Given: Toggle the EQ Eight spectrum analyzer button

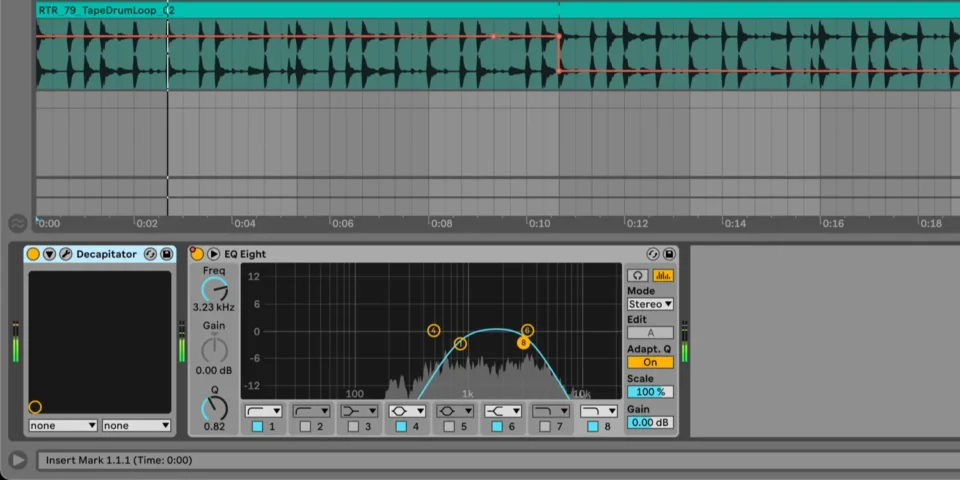Looking at the screenshot, I should pyautogui.click(x=662, y=275).
